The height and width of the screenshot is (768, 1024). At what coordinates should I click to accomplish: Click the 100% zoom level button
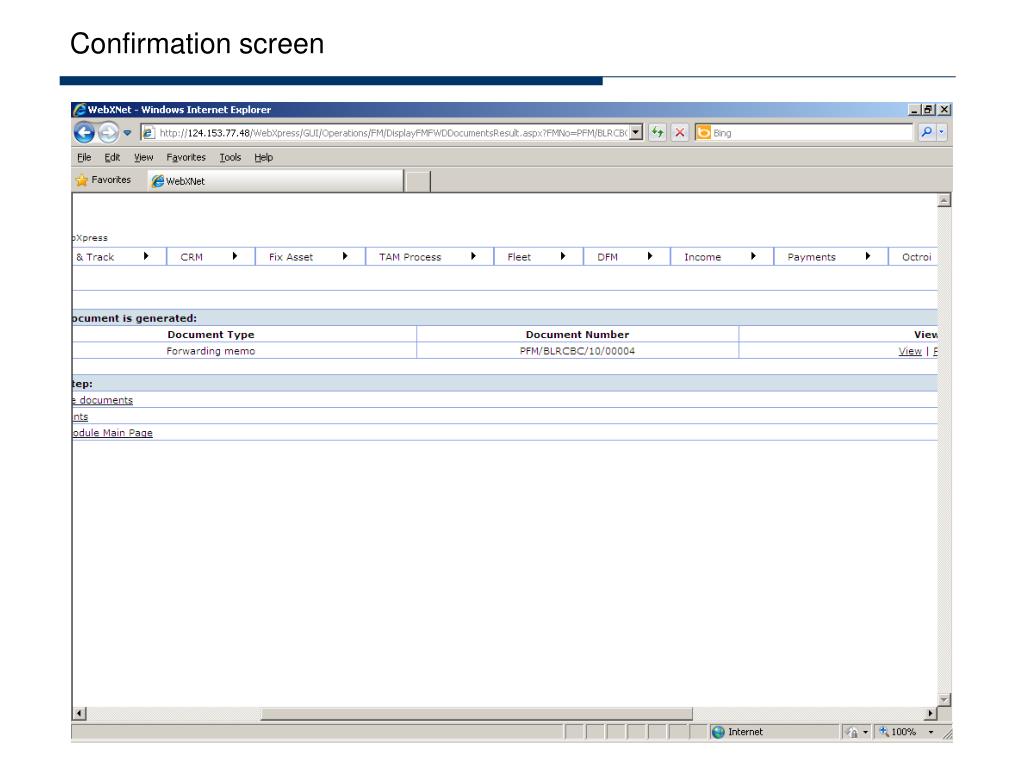point(898,732)
